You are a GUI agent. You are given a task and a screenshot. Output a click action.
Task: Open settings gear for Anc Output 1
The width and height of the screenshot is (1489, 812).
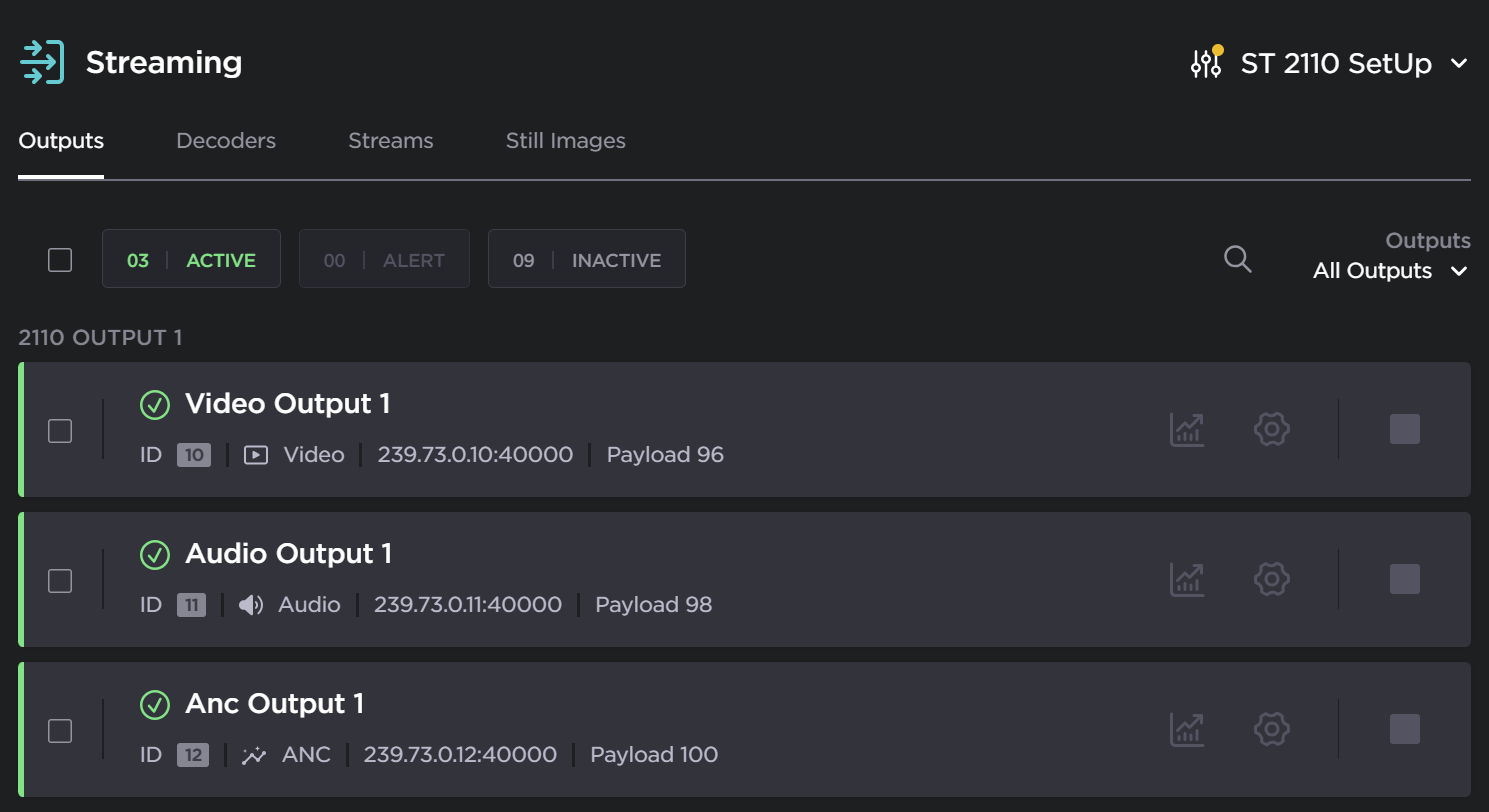[1271, 730]
